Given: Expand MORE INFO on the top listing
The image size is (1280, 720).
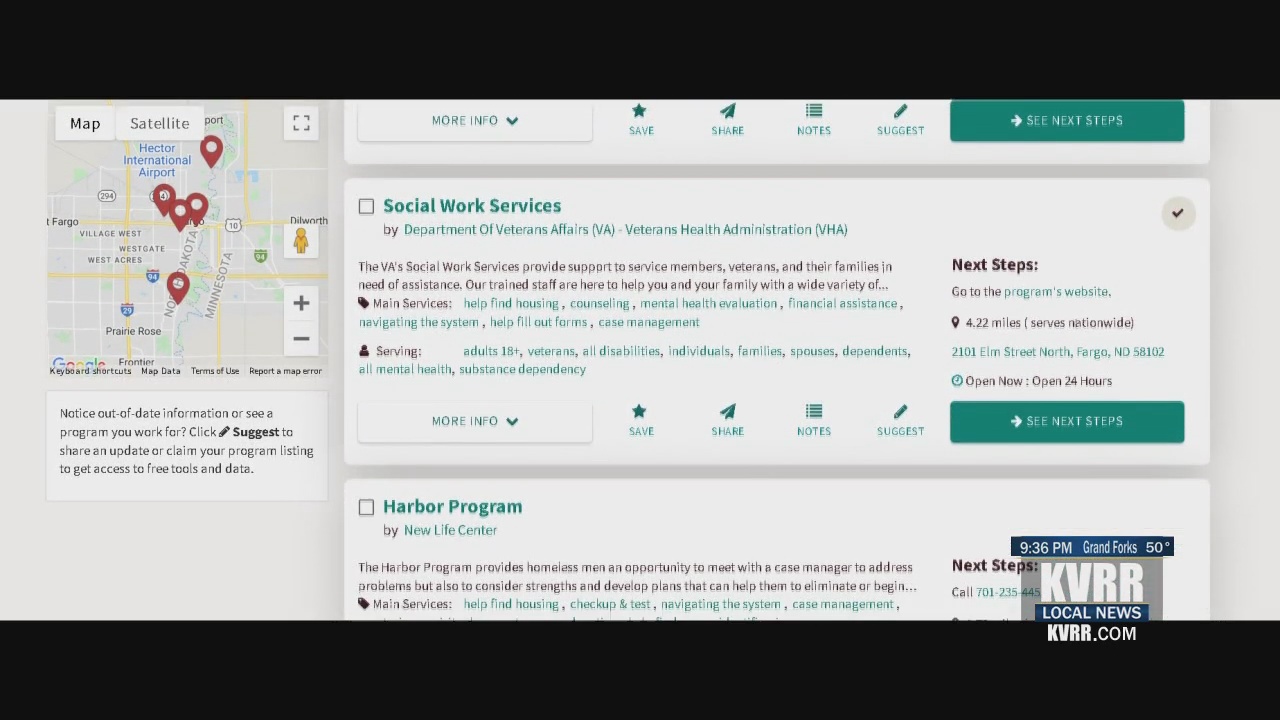Looking at the screenshot, I should 474,120.
